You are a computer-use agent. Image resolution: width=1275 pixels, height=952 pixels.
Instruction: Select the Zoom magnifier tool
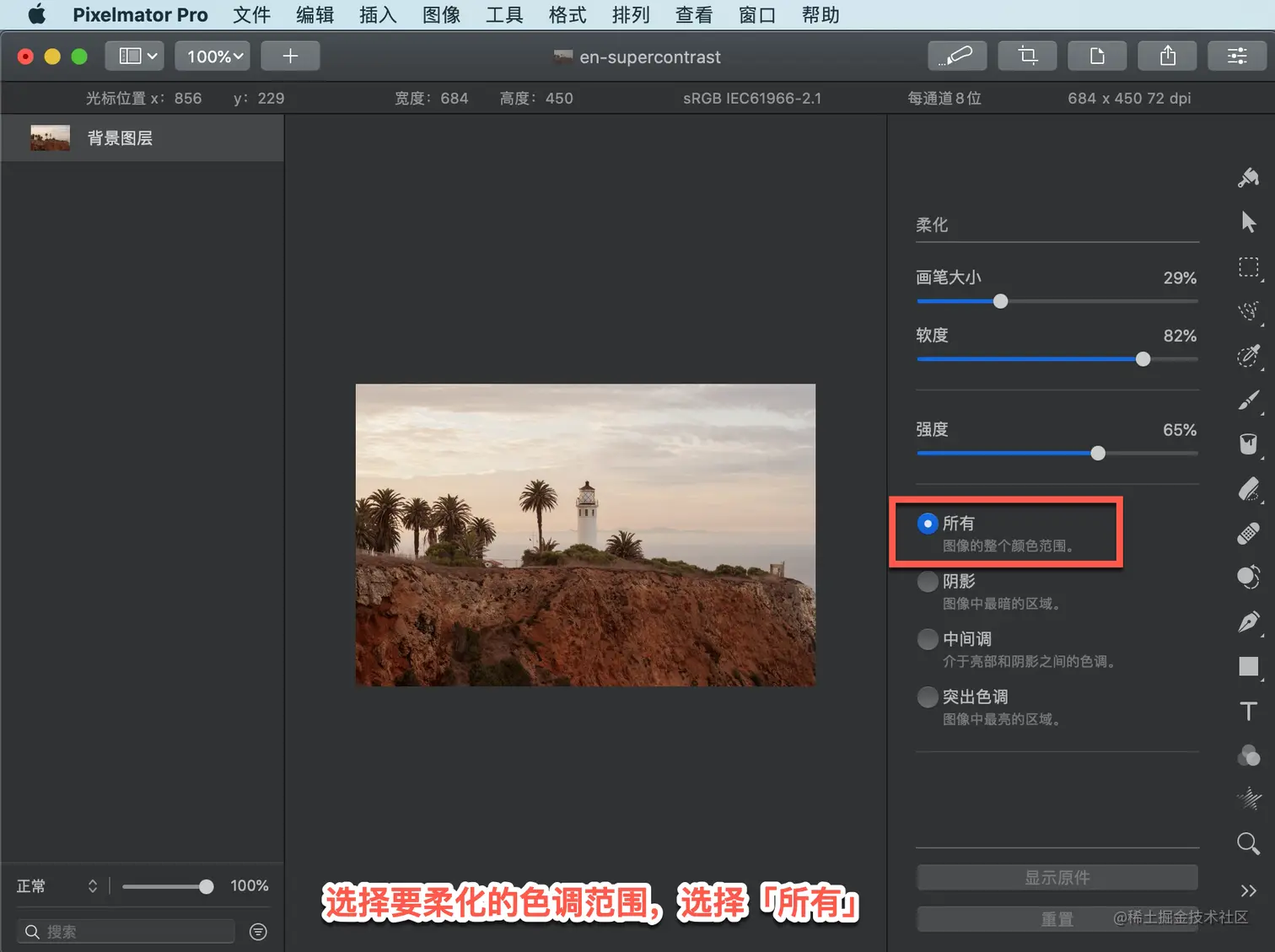click(x=1249, y=843)
